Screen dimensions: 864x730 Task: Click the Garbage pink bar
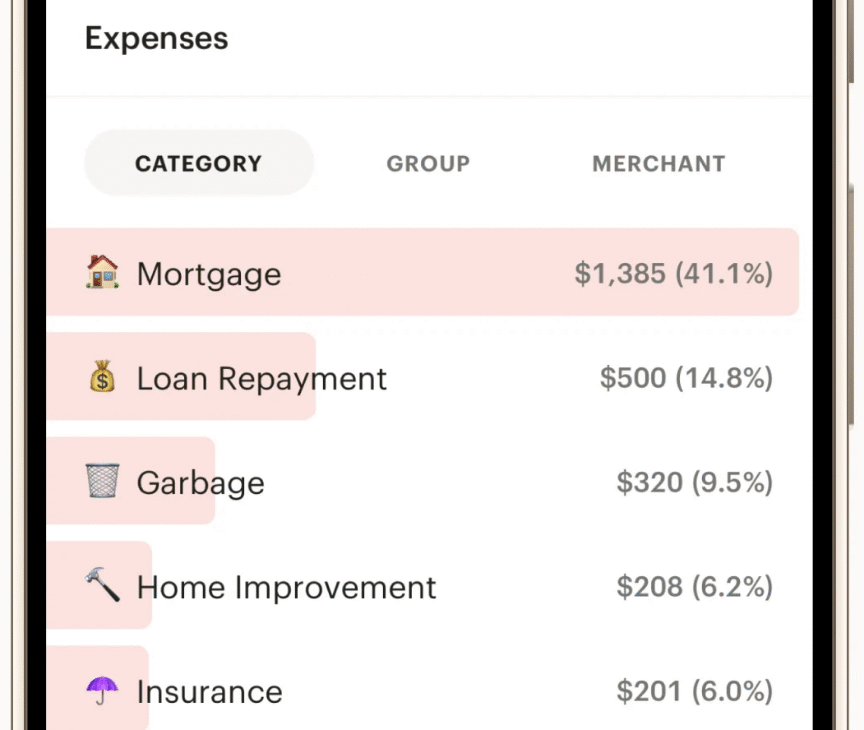click(130, 482)
